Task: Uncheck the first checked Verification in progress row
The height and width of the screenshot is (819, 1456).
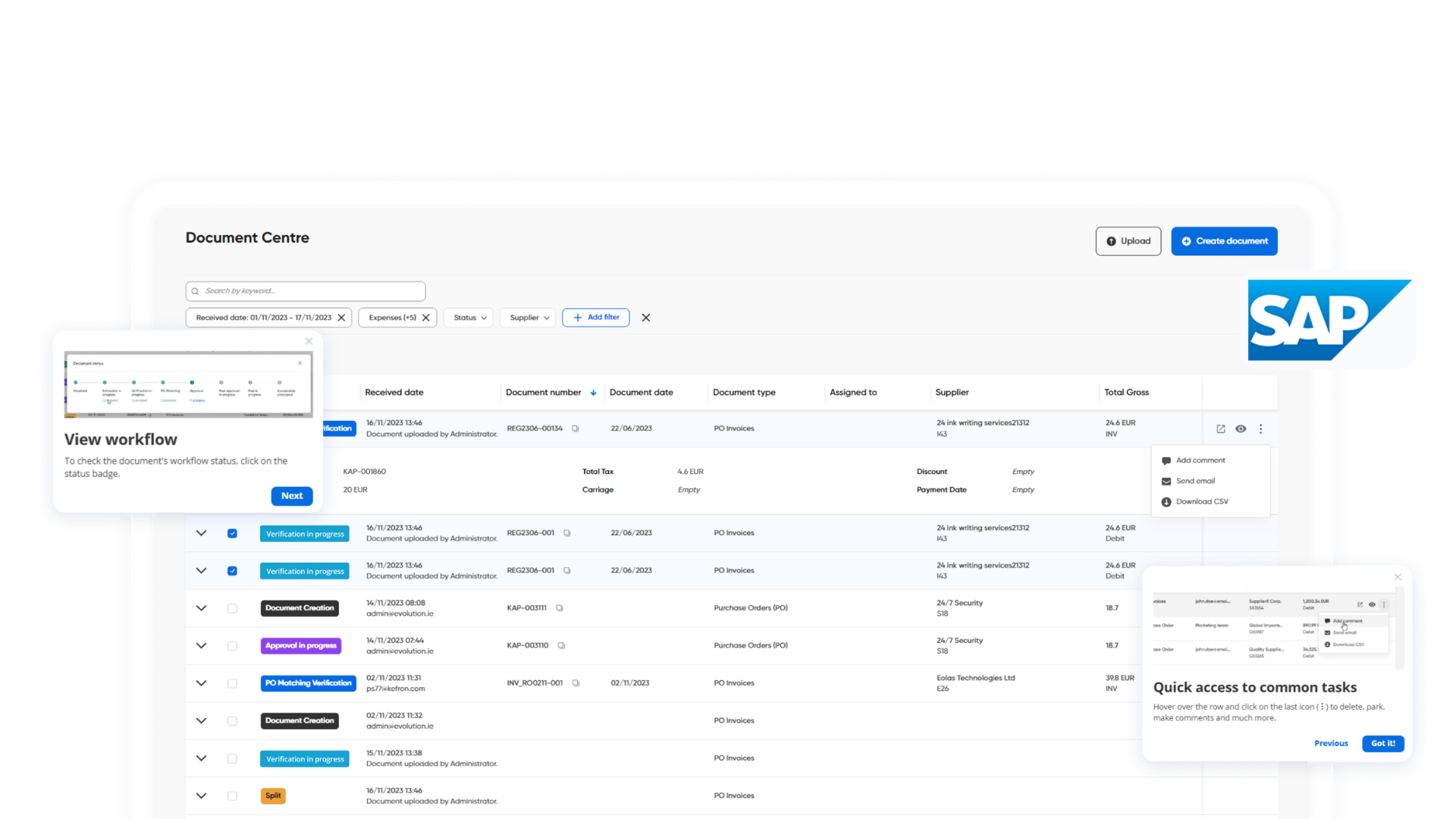Action: [x=232, y=533]
